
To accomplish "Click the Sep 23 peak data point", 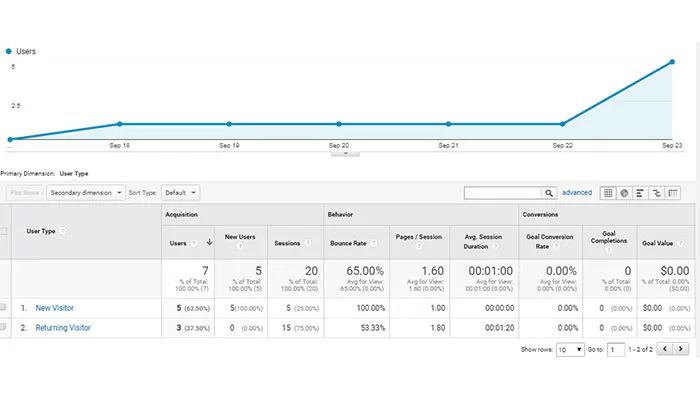I will (672, 62).
